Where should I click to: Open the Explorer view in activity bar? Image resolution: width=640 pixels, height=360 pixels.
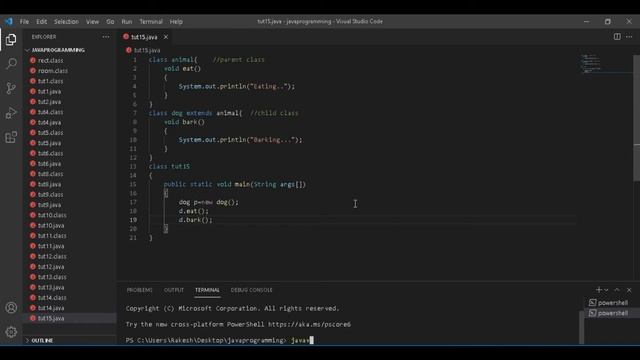tap(11, 40)
